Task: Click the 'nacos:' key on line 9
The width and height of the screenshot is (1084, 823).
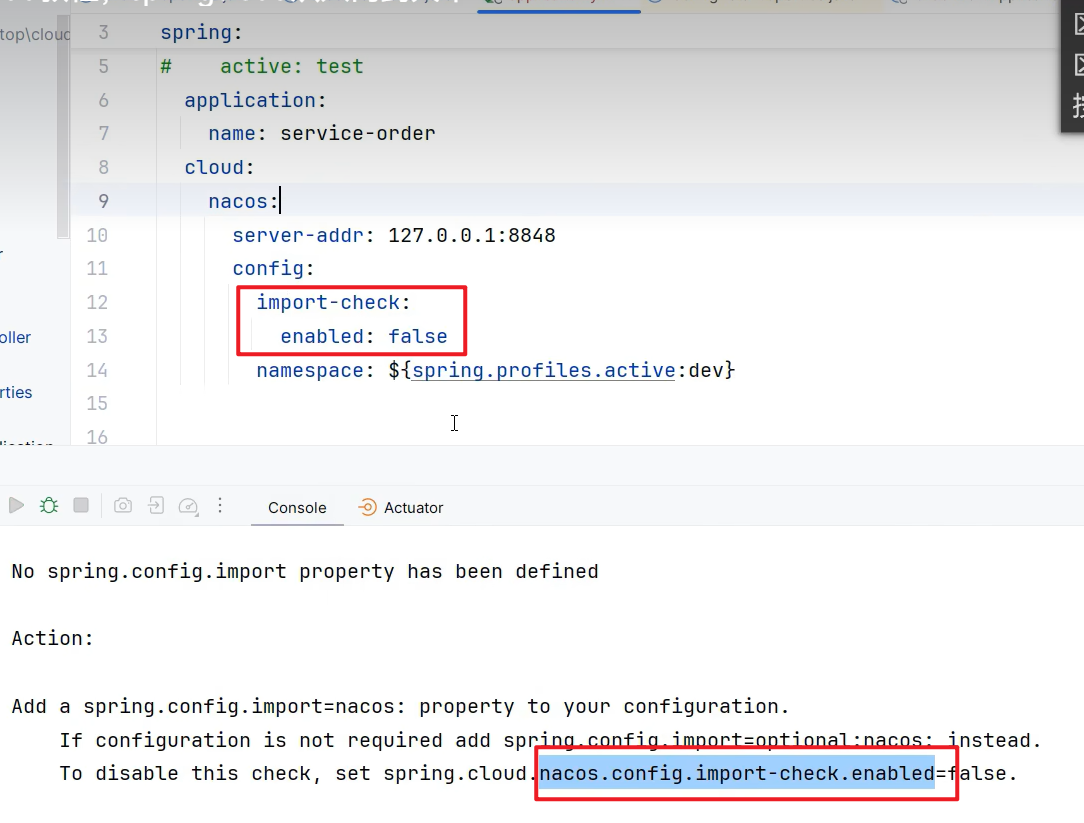Action: tap(243, 201)
